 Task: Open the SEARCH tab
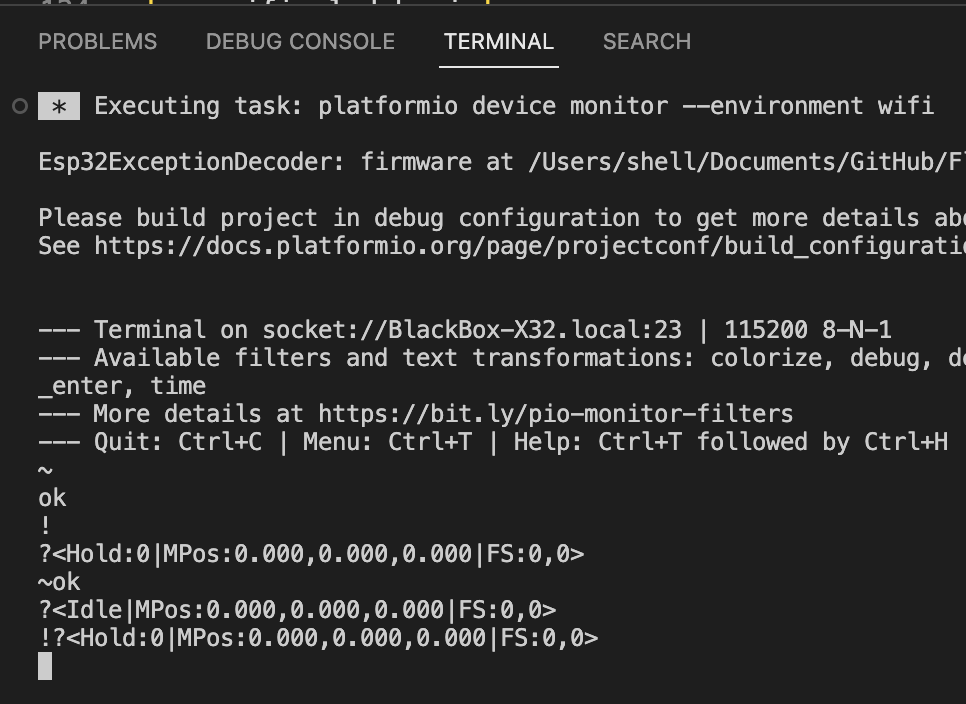click(x=646, y=41)
